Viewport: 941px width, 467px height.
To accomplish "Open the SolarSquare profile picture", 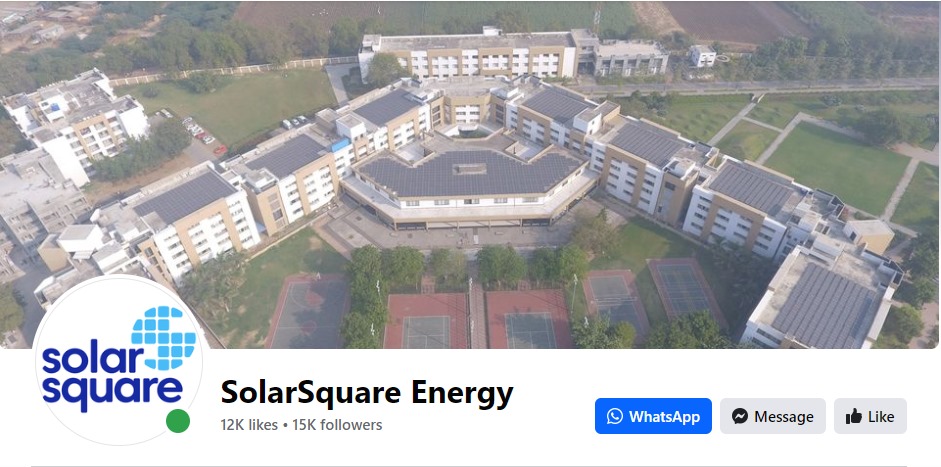I will click(118, 360).
